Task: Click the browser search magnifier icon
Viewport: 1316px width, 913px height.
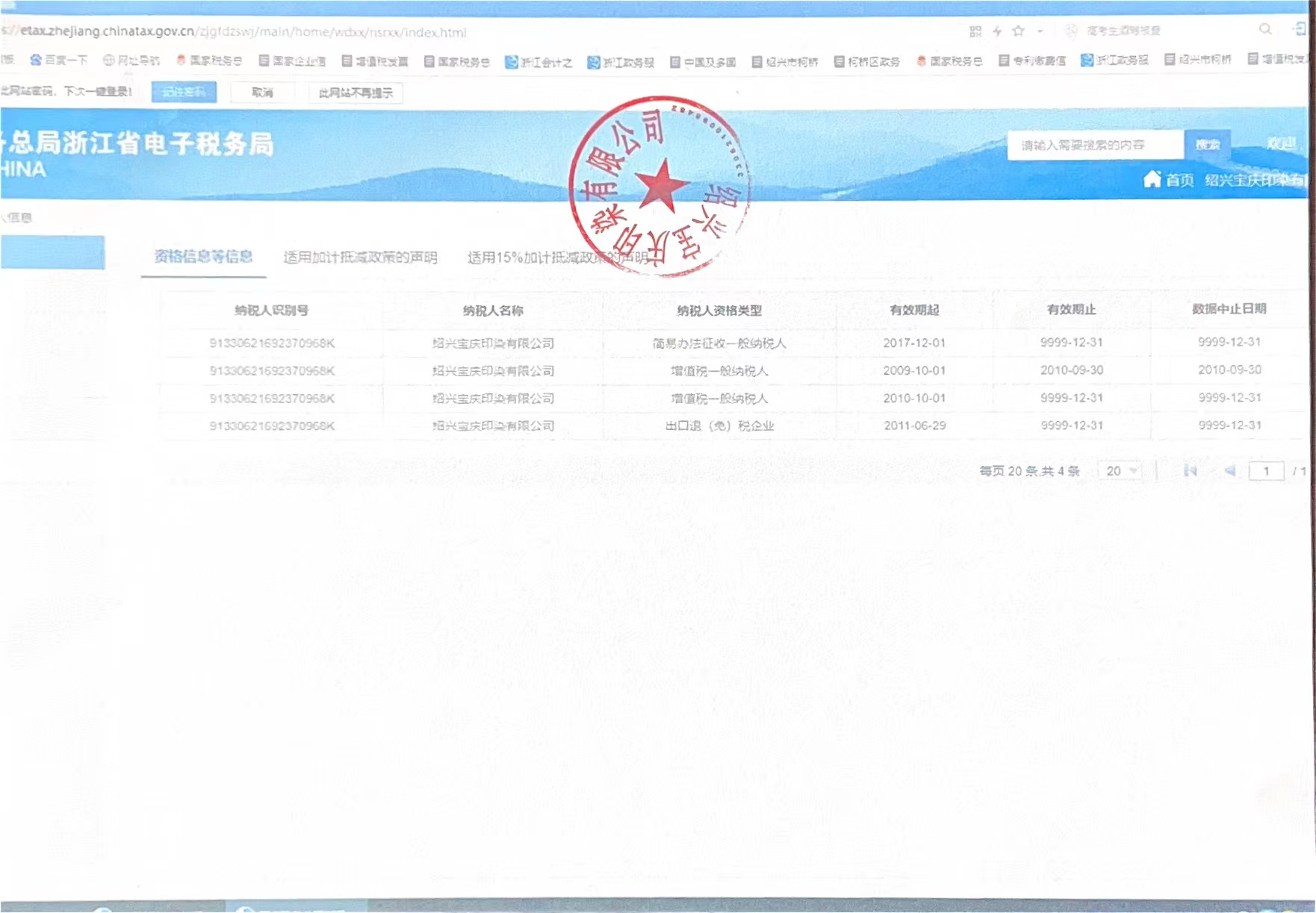Action: pyautogui.click(x=1265, y=29)
